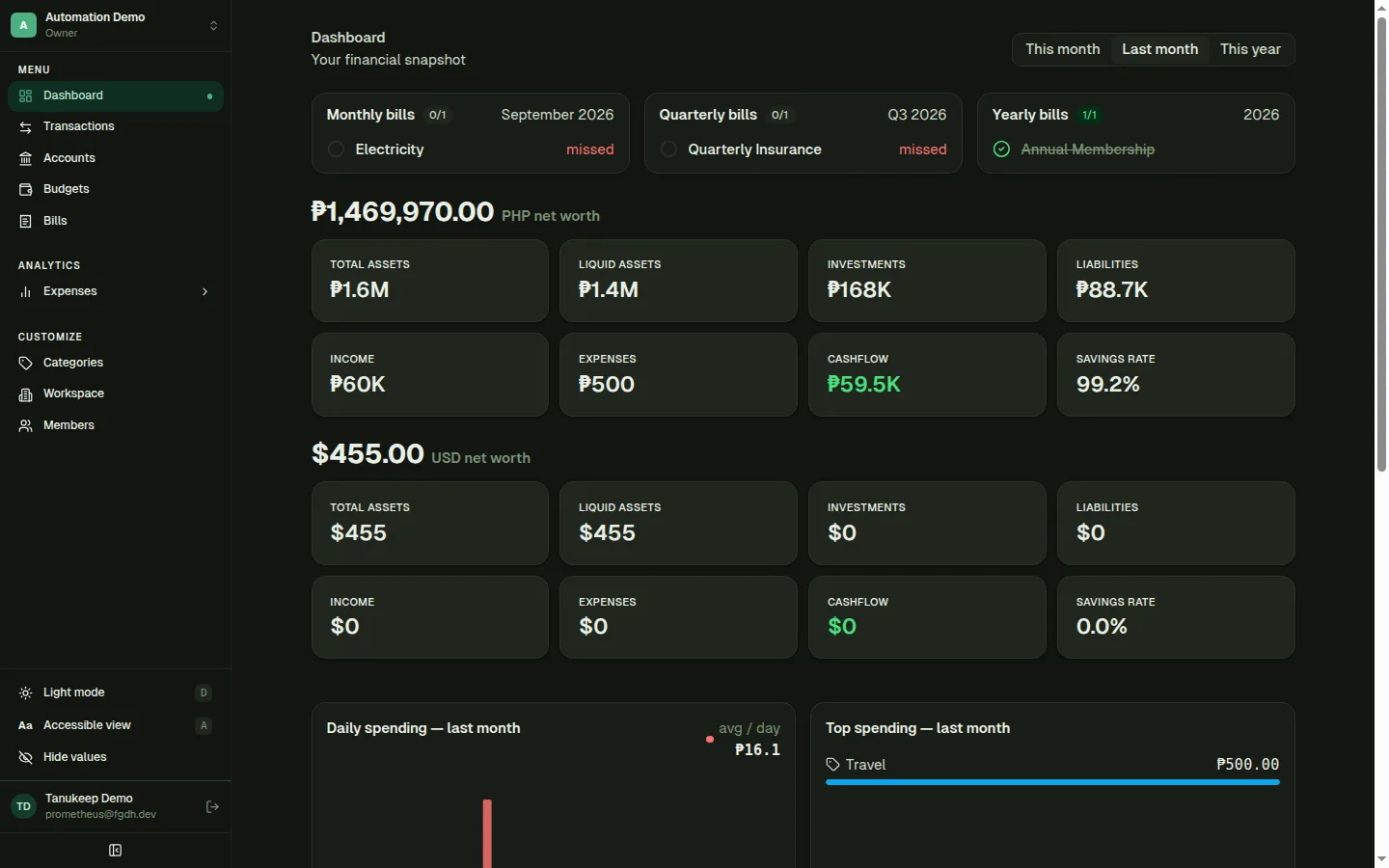This screenshot has width=1389, height=868.
Task: Mark Quarterly Insurance bill as paid
Action: coord(668,149)
